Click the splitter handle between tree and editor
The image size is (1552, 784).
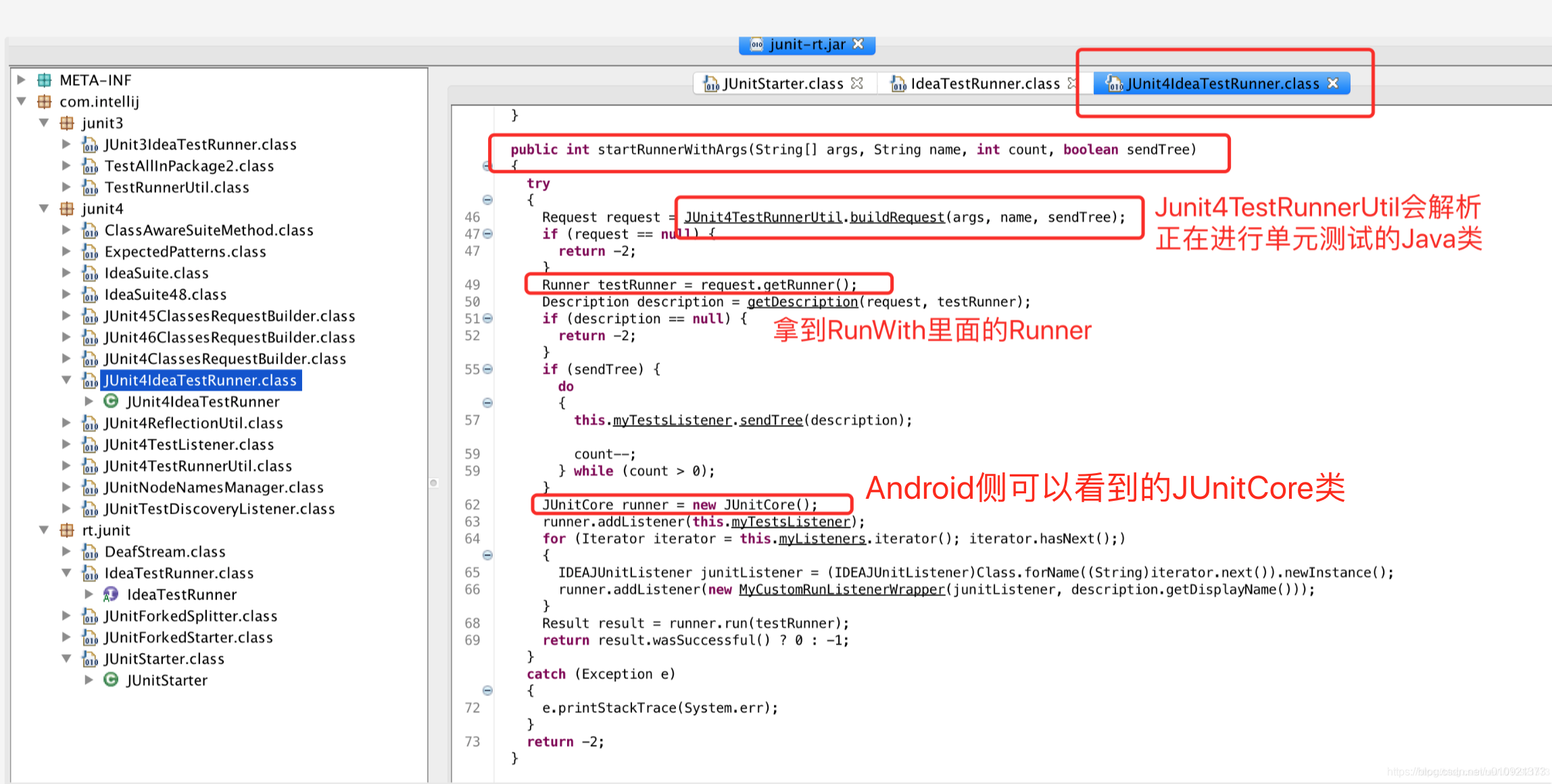434,483
